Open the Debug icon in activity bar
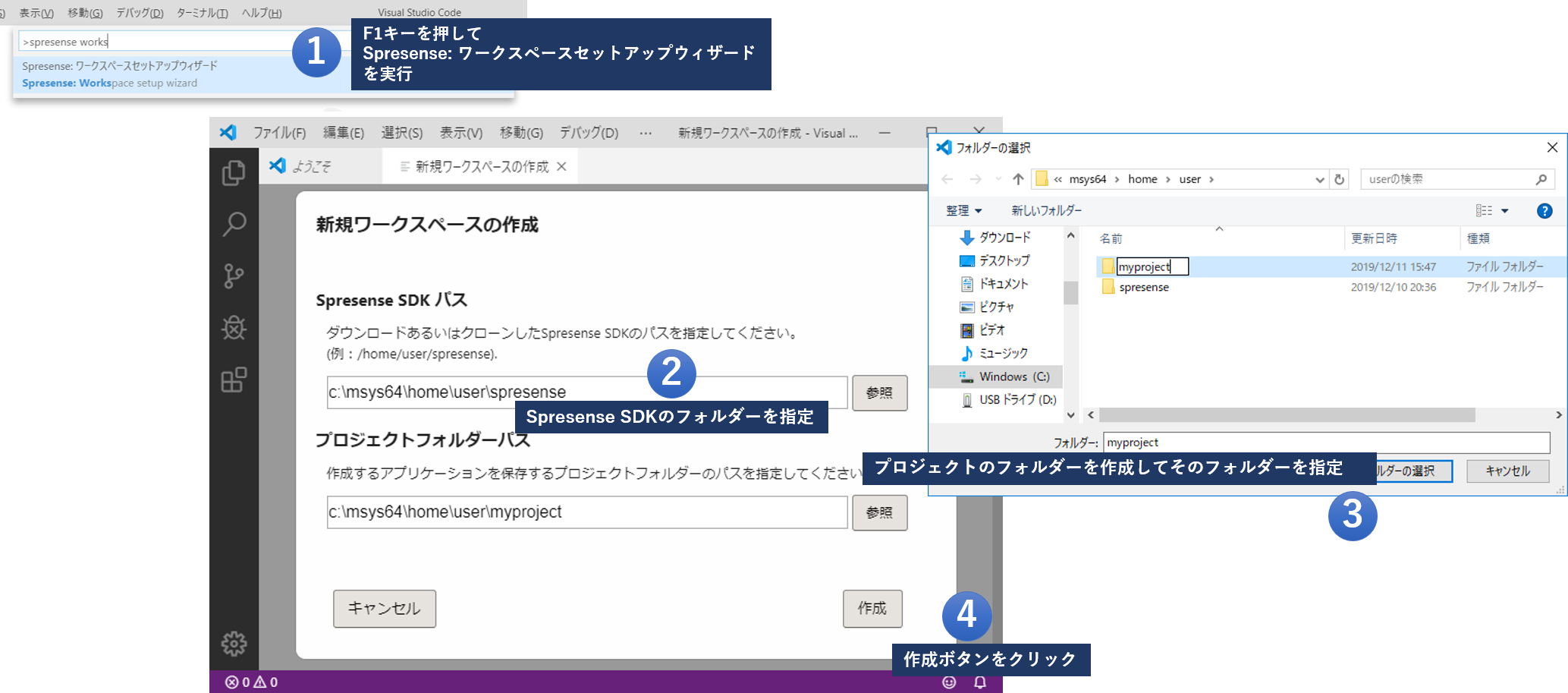This screenshot has height=693, width=1568. click(x=234, y=328)
